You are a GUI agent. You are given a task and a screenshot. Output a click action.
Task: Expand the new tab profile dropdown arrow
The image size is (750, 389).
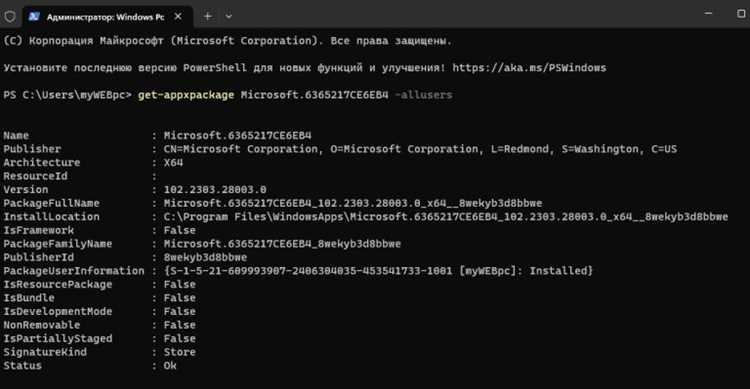[x=229, y=17]
